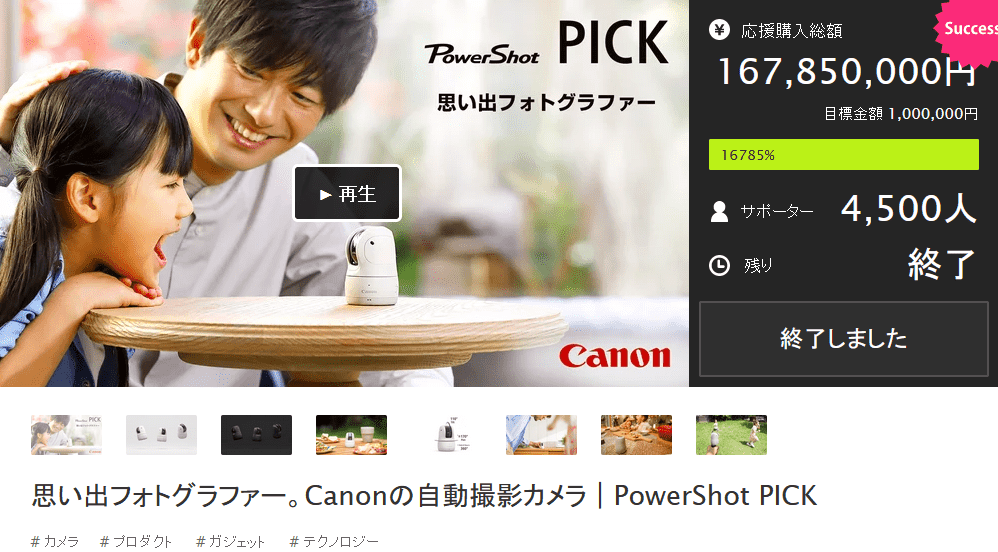Viewport: 998px width, 552px height.
Task: Select the child running on grass thumbnail
Action: (731, 435)
